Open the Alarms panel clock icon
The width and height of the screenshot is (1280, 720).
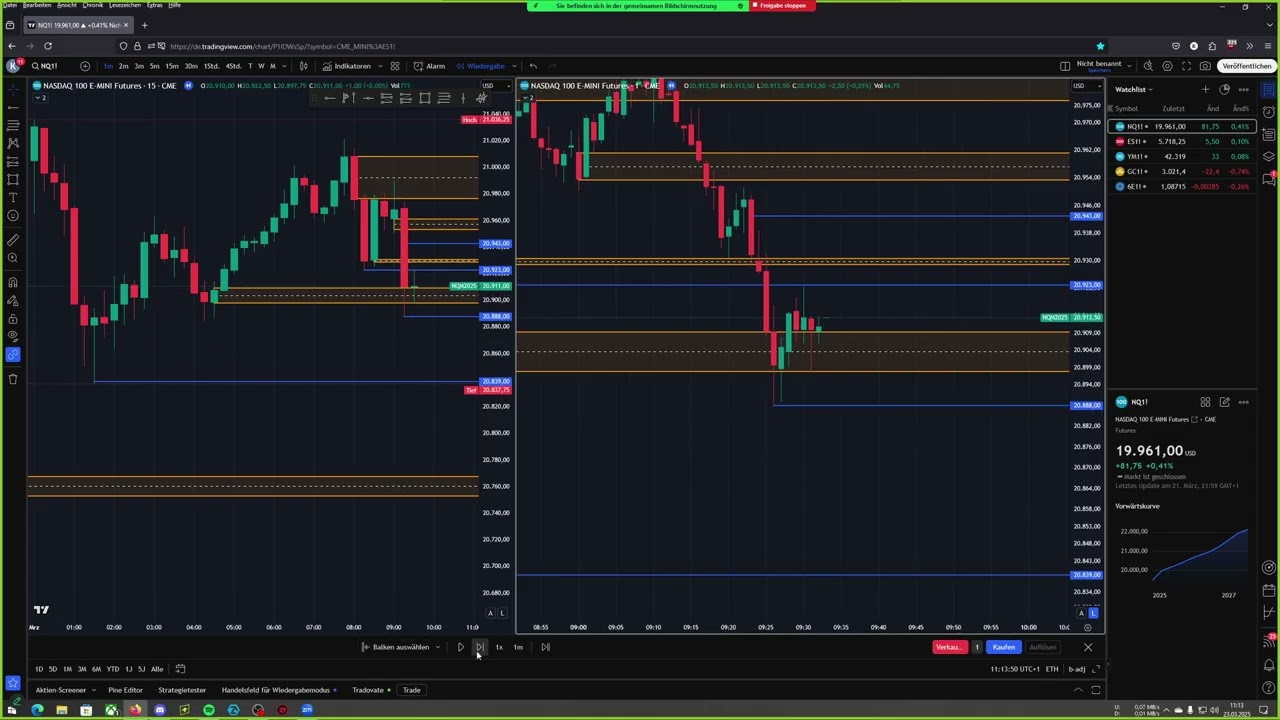coord(1269,112)
